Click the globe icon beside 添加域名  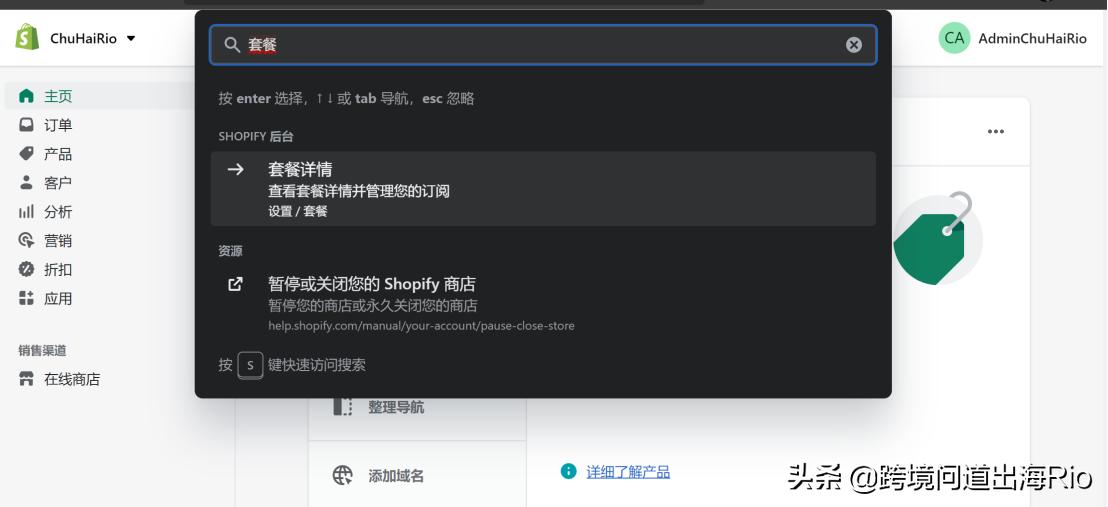pyautogui.click(x=343, y=475)
